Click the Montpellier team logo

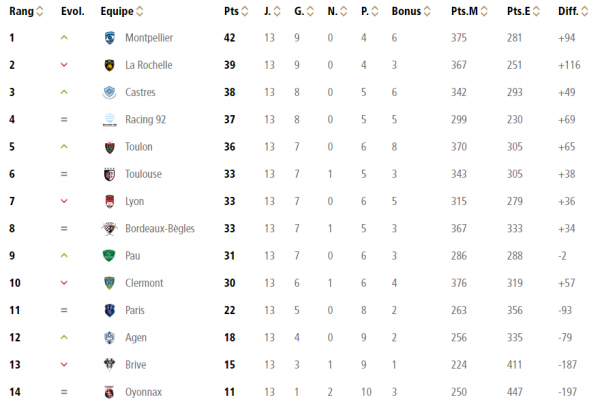coord(109,38)
